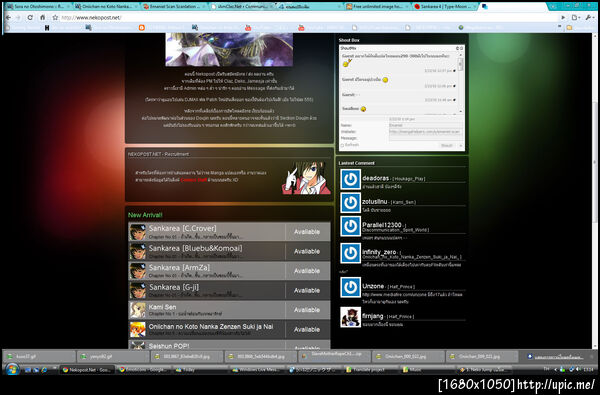This screenshot has width=600, height=395.
Task: Click Unzone power-button avatar
Action: point(351,287)
